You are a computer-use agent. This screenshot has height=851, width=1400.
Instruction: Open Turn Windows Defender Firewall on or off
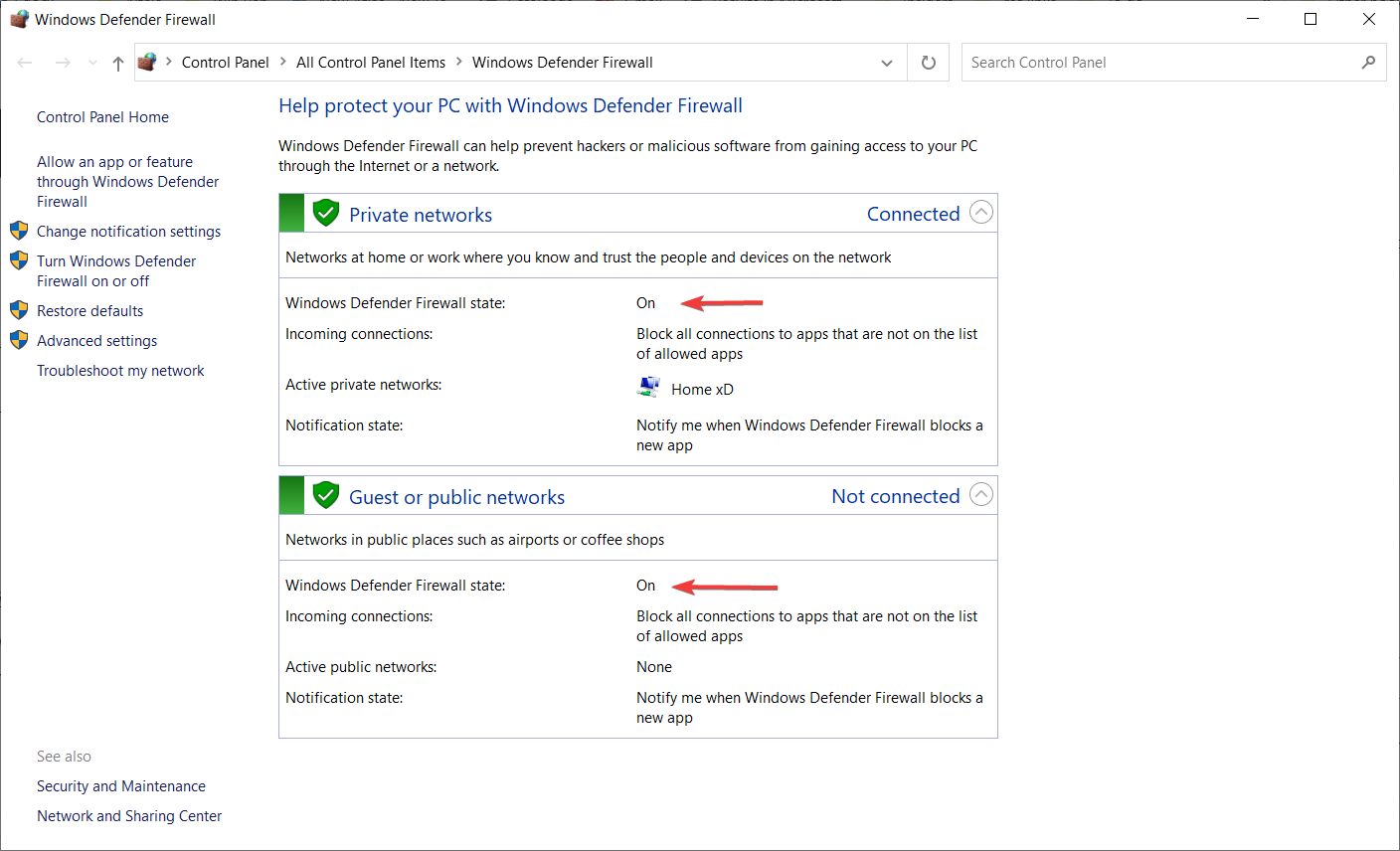116,271
